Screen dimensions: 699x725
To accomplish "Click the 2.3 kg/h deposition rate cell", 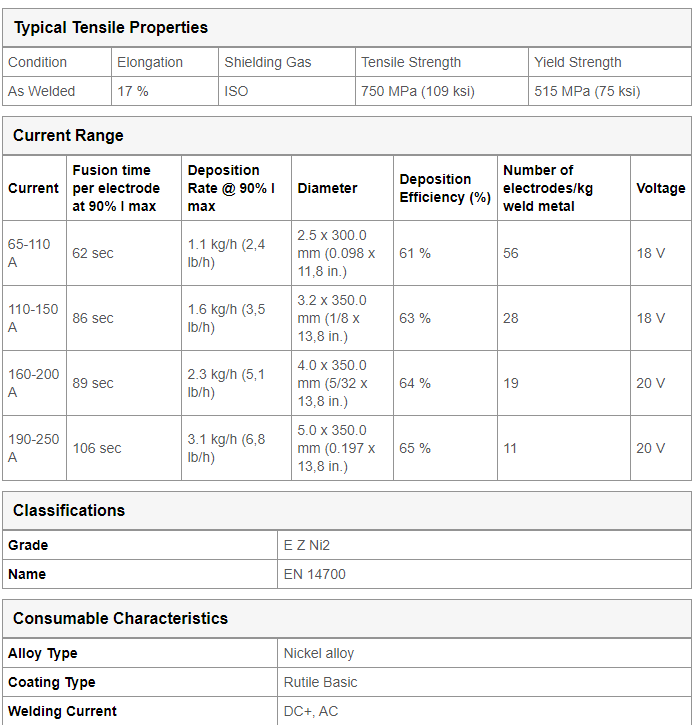I will pos(236,383).
